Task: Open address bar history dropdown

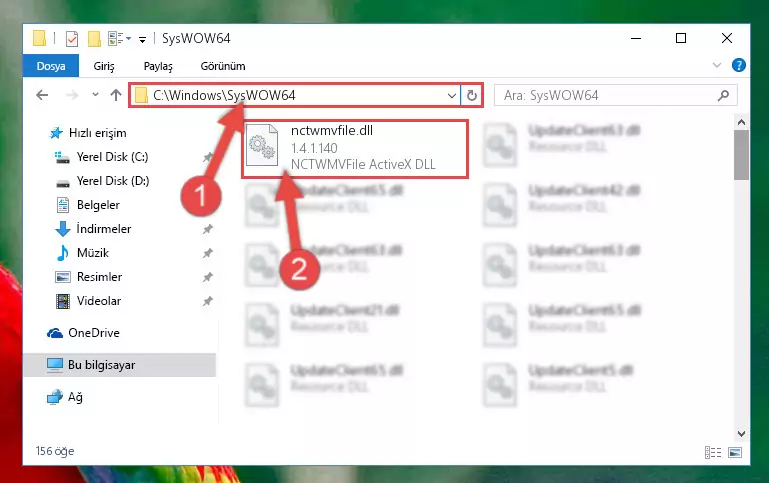Action: coord(452,96)
